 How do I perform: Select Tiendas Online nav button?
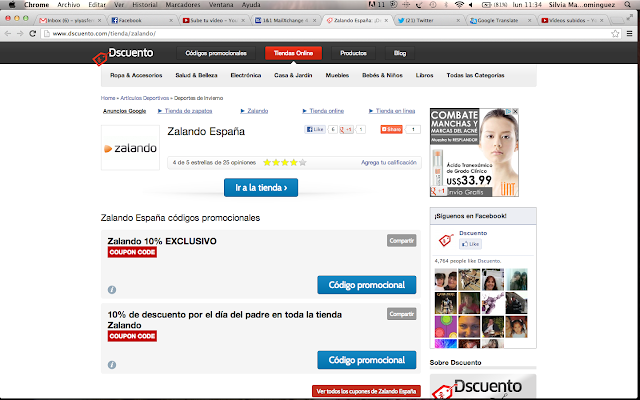293,53
